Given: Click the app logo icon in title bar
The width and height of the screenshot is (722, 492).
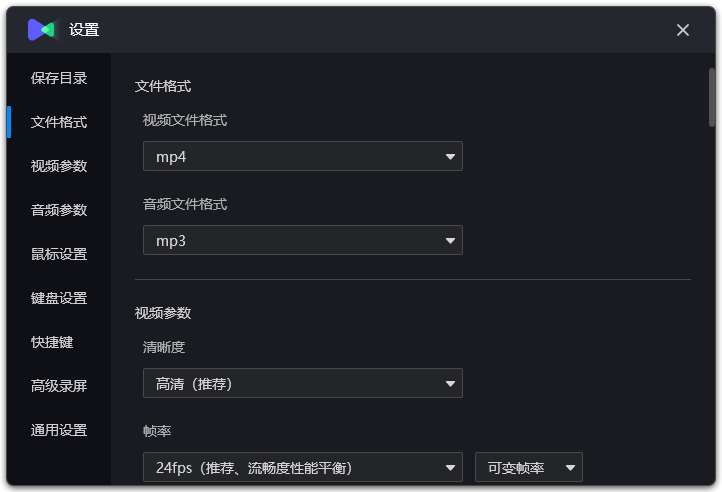Looking at the screenshot, I should (x=41, y=30).
